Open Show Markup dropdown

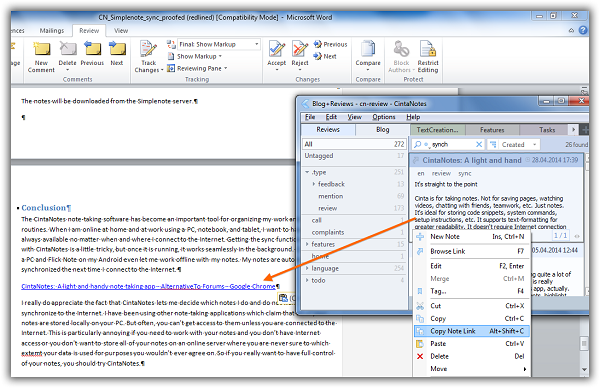195,56
